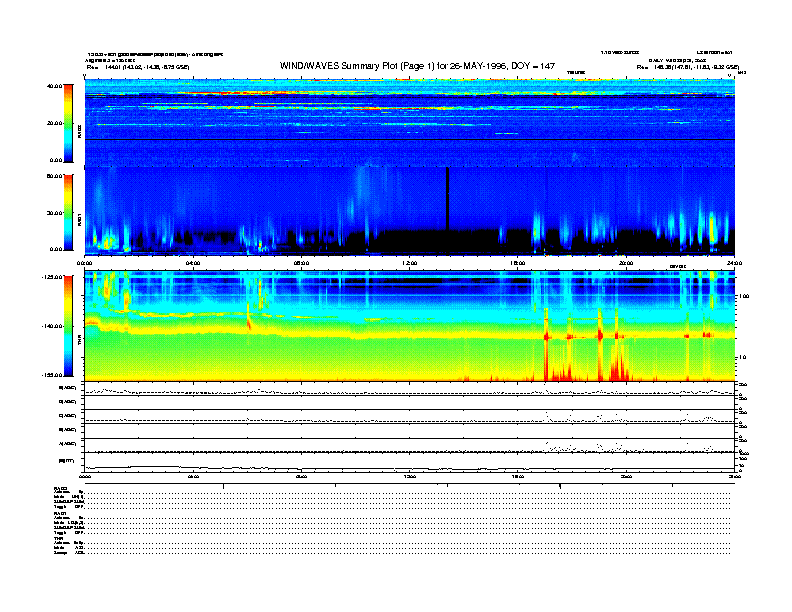Click the vertical RAD2 axis label
The height and width of the screenshot is (612, 792).
click(79, 132)
